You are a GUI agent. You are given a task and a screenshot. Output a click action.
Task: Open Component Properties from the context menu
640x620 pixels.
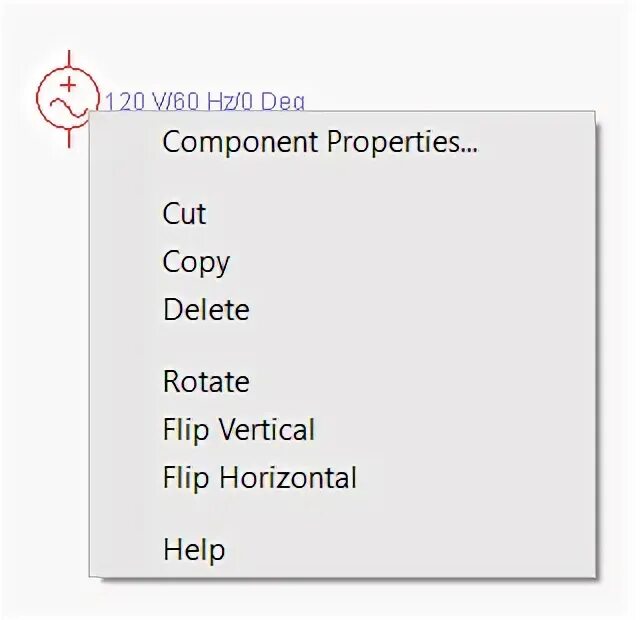point(320,142)
